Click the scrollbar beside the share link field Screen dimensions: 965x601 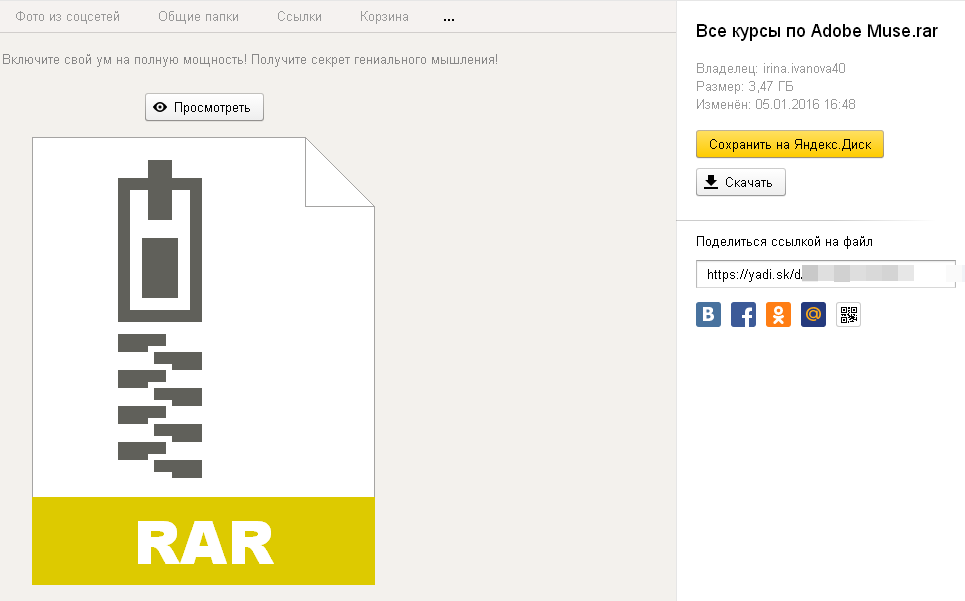click(x=959, y=272)
